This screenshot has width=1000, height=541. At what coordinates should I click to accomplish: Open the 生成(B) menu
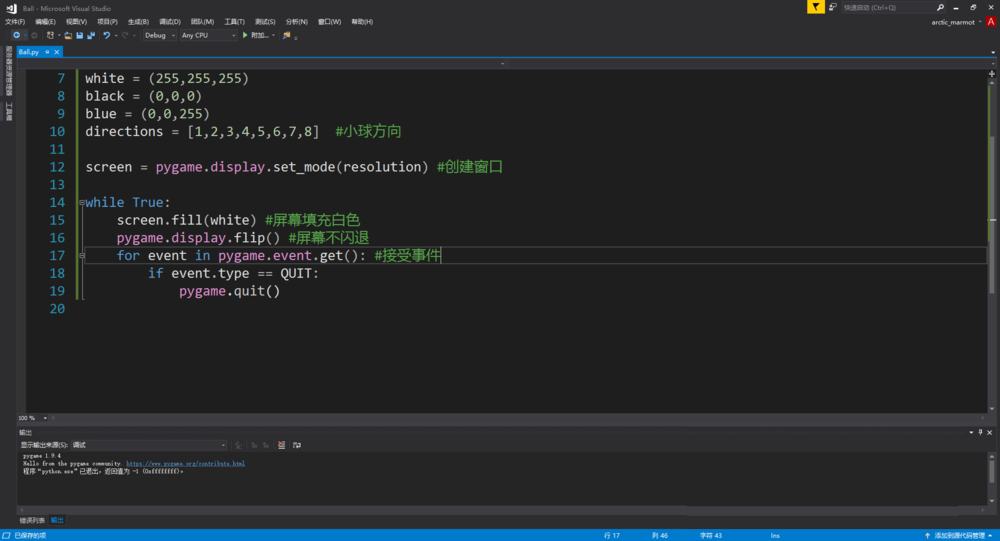click(x=138, y=22)
